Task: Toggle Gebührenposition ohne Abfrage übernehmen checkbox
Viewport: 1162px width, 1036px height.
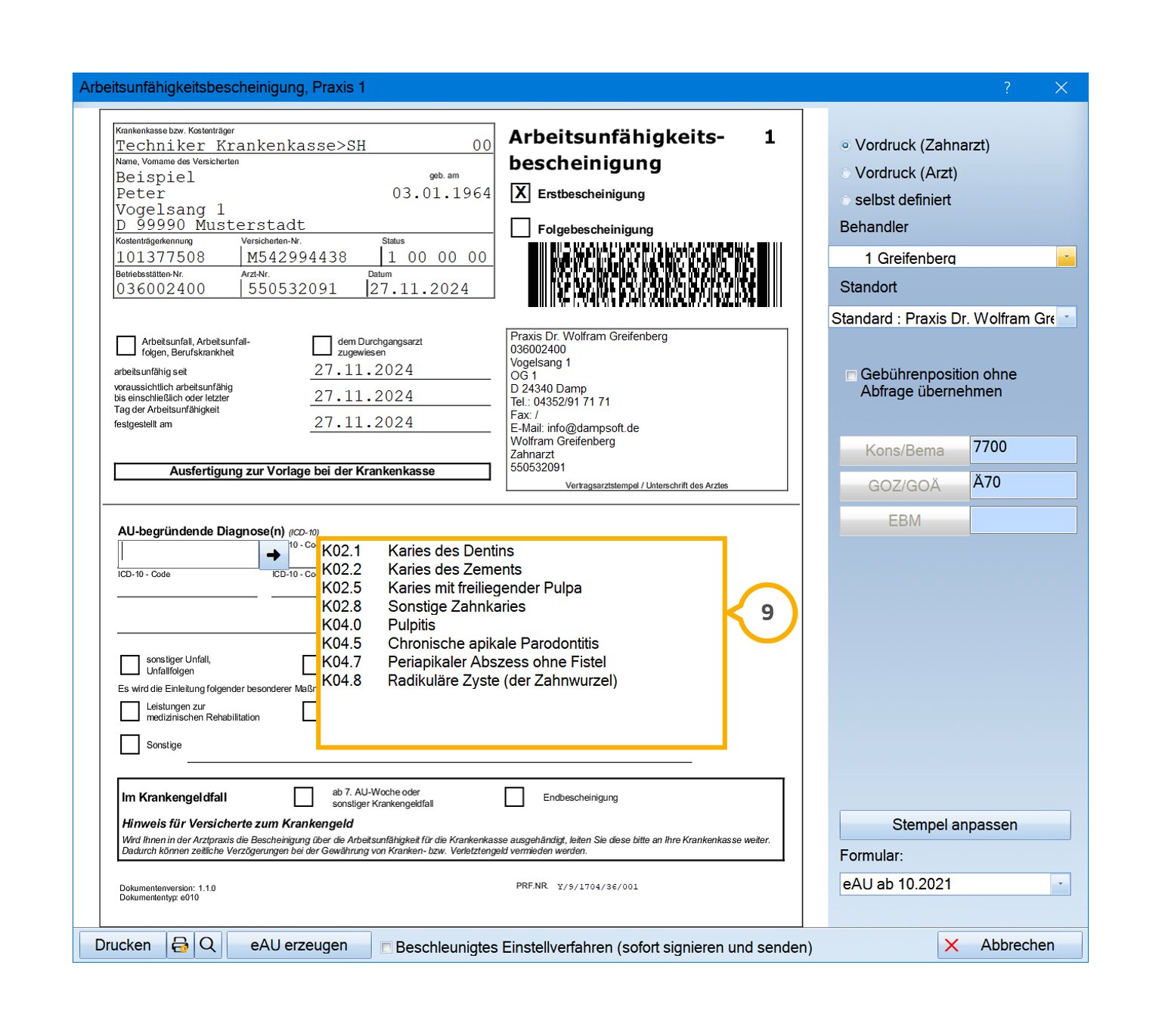Action: pyautogui.click(x=851, y=375)
